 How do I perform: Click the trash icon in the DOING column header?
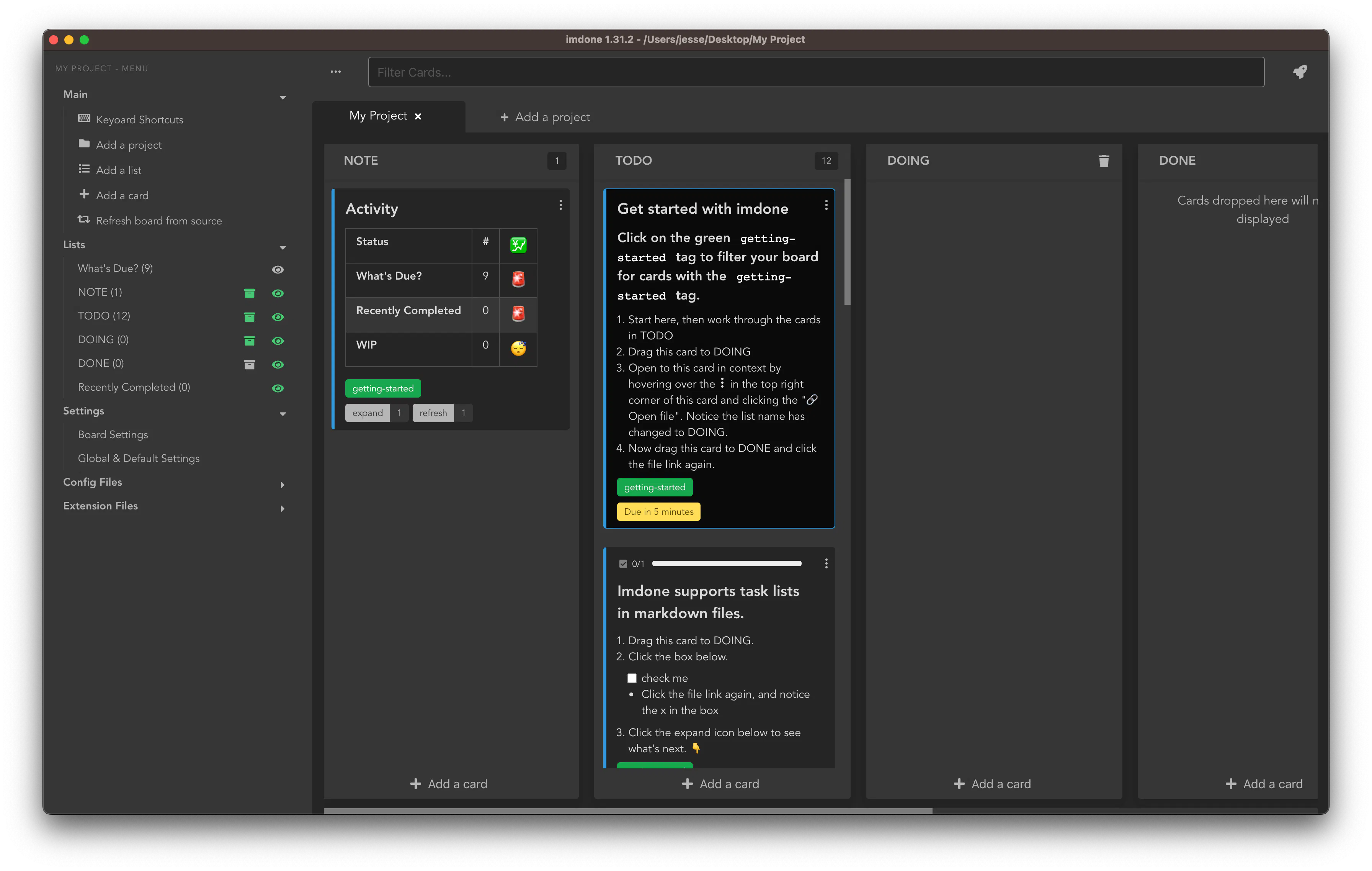1104,161
